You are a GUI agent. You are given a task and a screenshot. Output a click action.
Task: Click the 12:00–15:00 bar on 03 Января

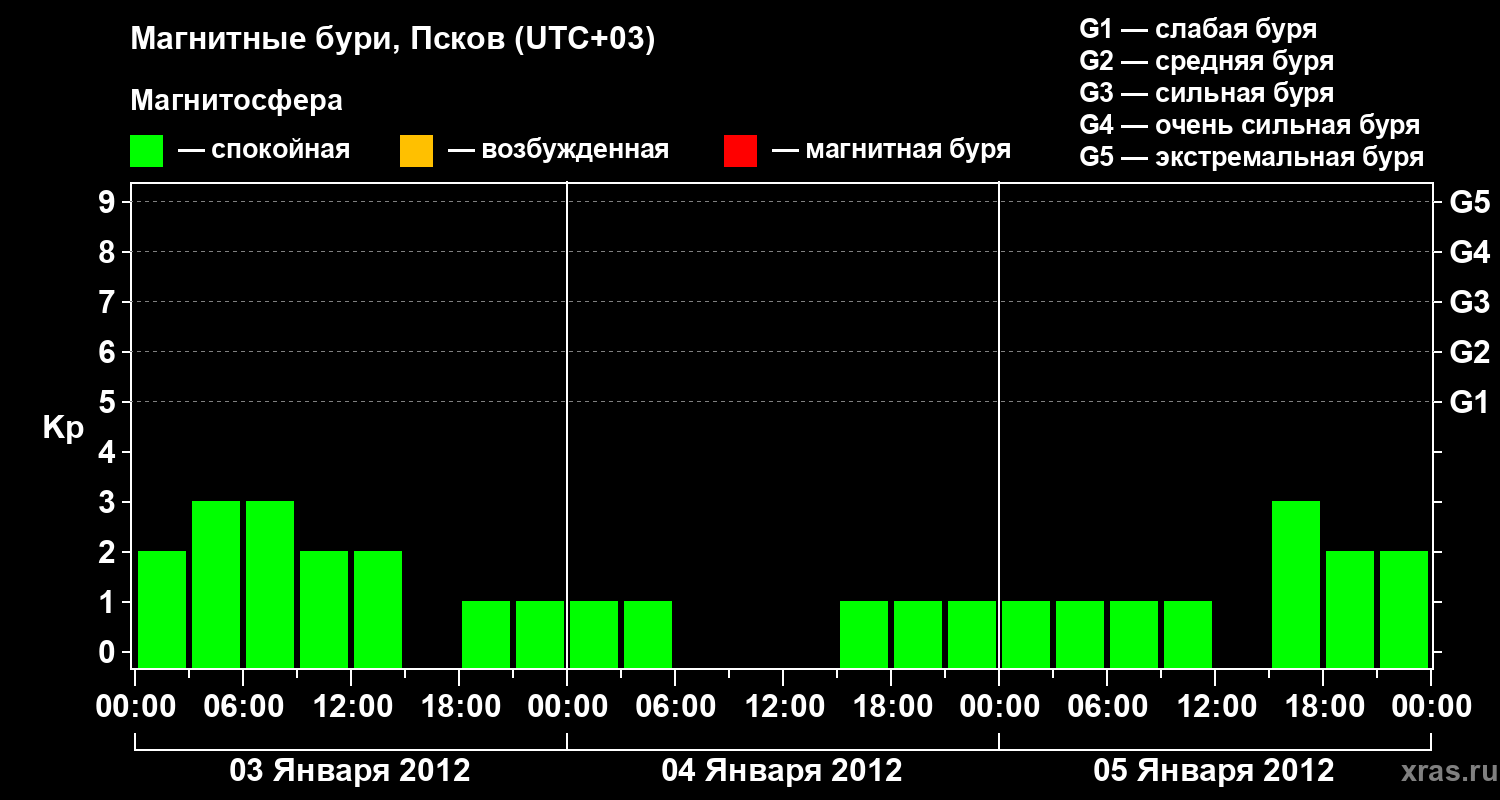click(x=378, y=609)
